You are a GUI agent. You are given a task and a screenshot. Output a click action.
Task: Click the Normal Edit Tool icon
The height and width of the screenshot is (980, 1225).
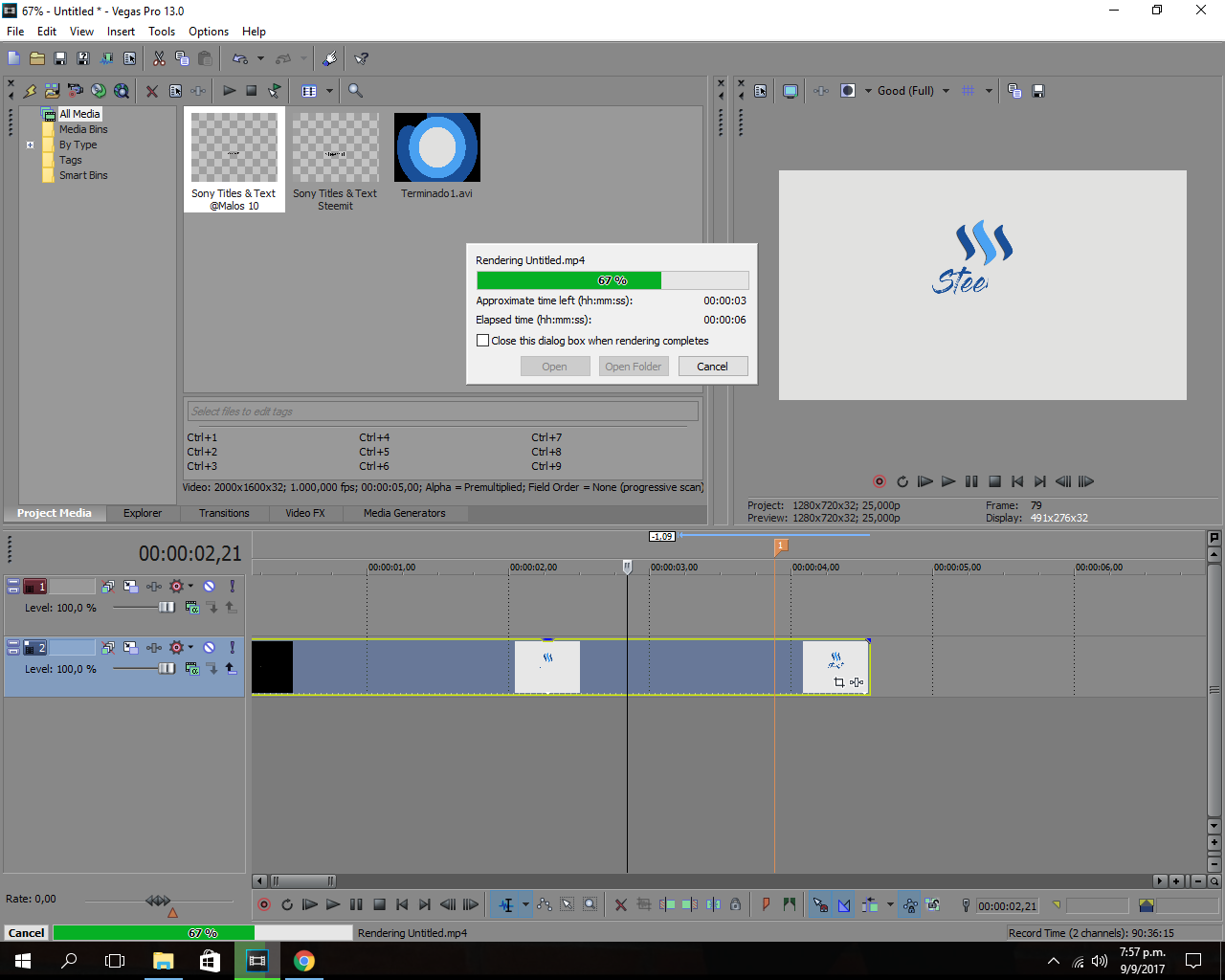click(x=507, y=904)
